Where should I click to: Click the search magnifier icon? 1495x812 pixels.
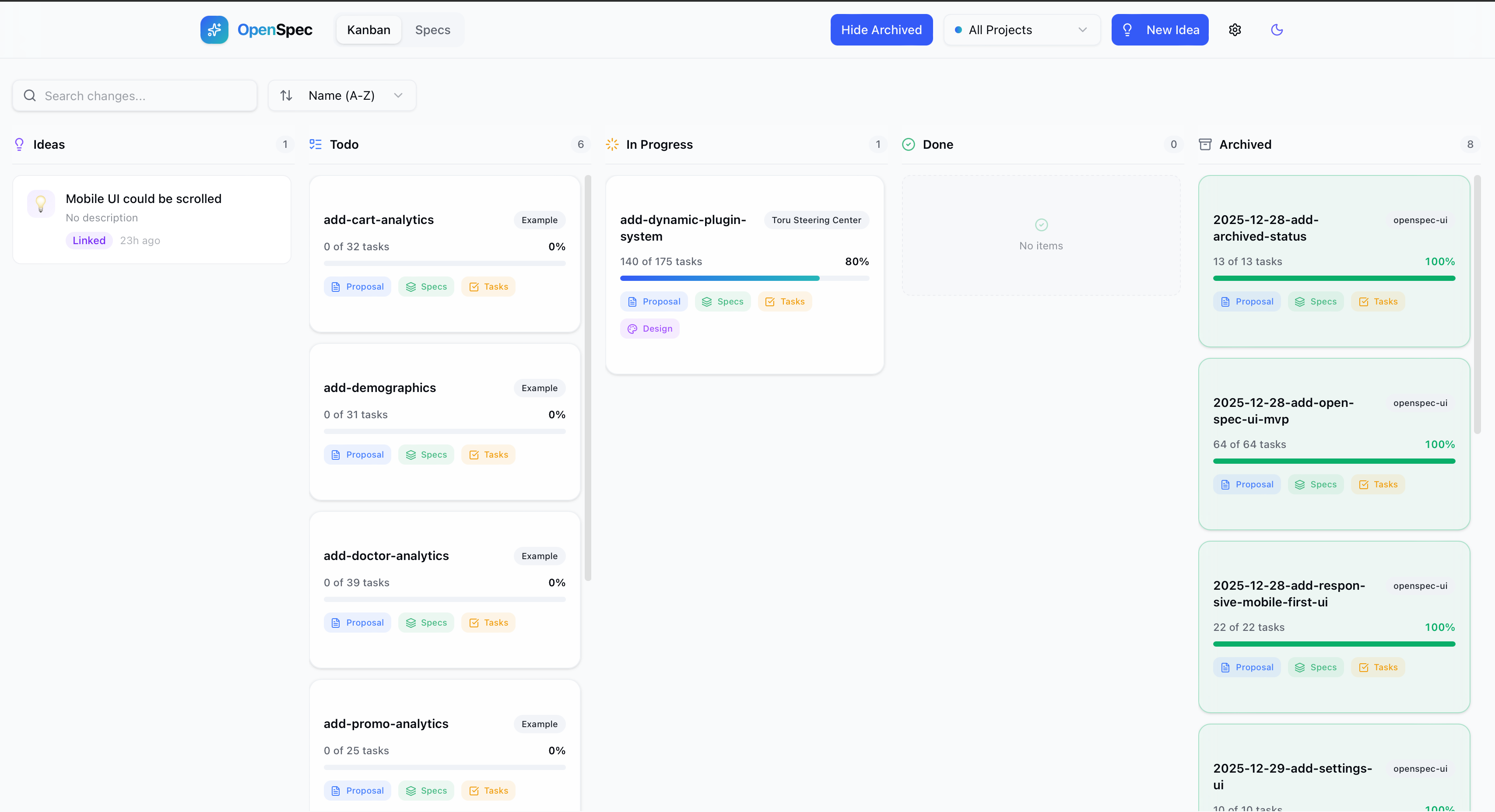pos(30,95)
